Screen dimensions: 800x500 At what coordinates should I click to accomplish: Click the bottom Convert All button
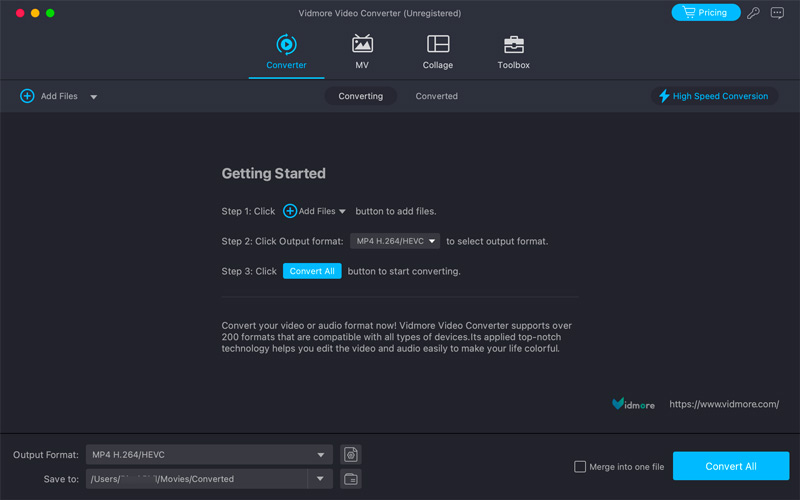click(x=731, y=466)
